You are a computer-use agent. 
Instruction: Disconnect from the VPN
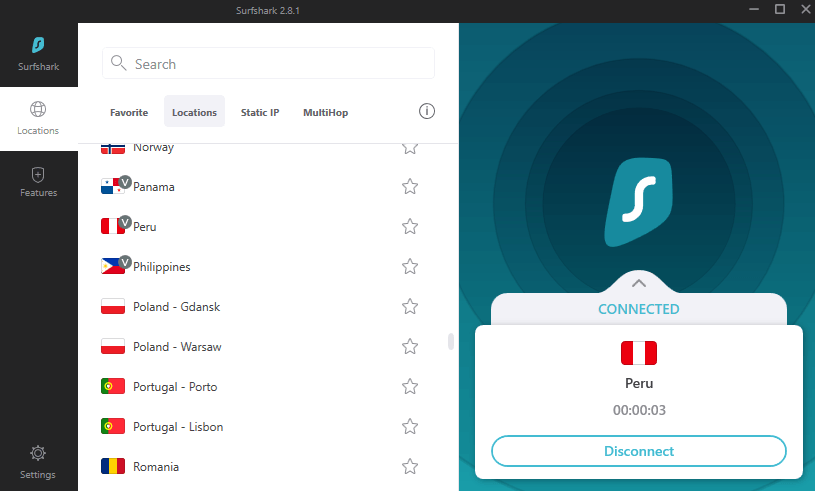pos(639,451)
